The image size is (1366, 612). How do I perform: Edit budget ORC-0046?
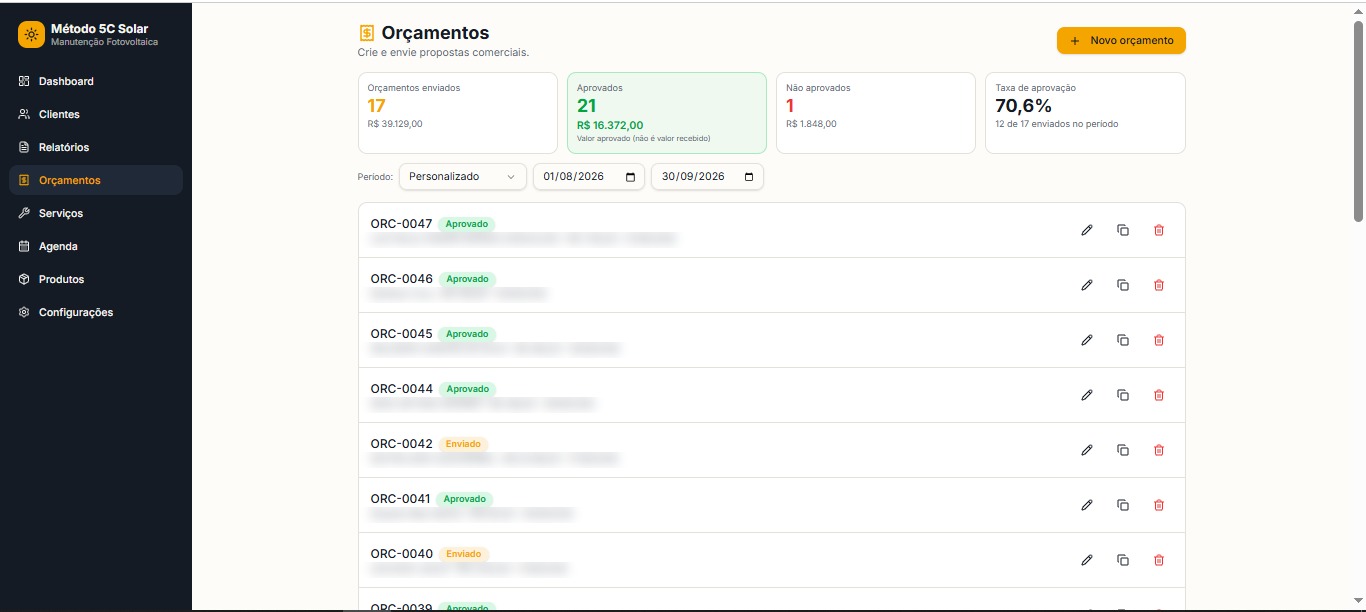click(1087, 285)
